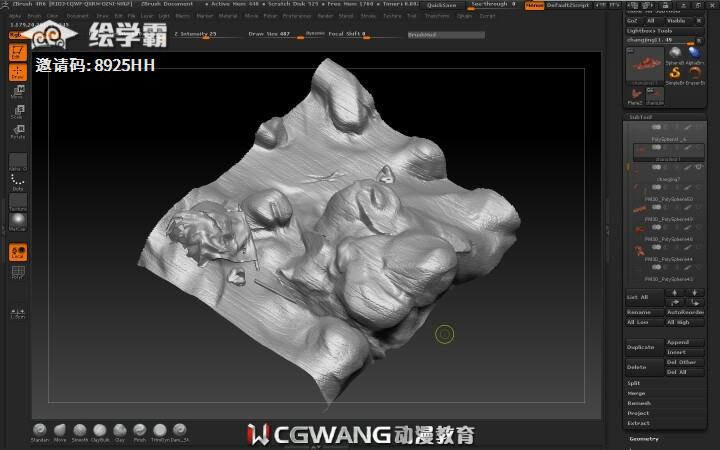Screen dimensions: 720x450
Task: Open the DefaultZScript button
Action: (x=568, y=6)
